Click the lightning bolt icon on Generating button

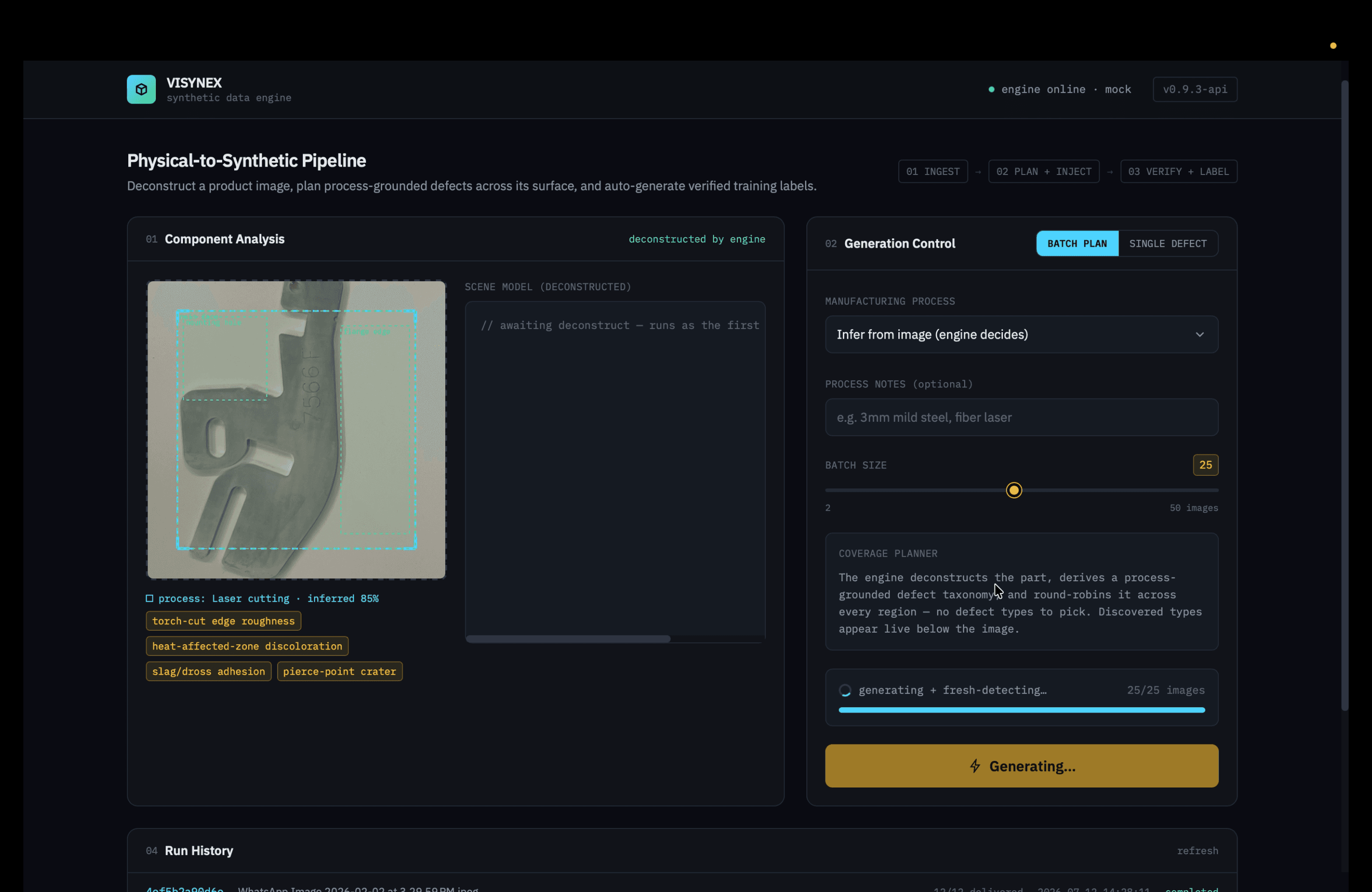tap(975, 766)
